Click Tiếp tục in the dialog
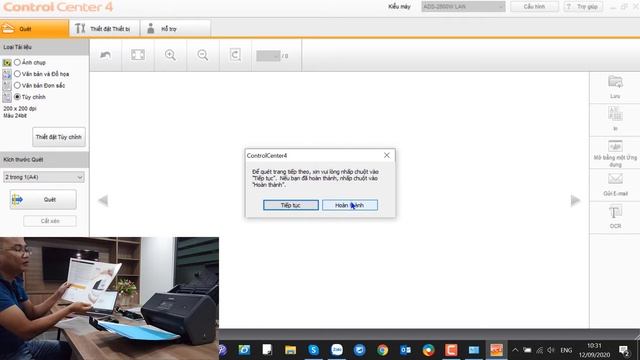 (291, 205)
